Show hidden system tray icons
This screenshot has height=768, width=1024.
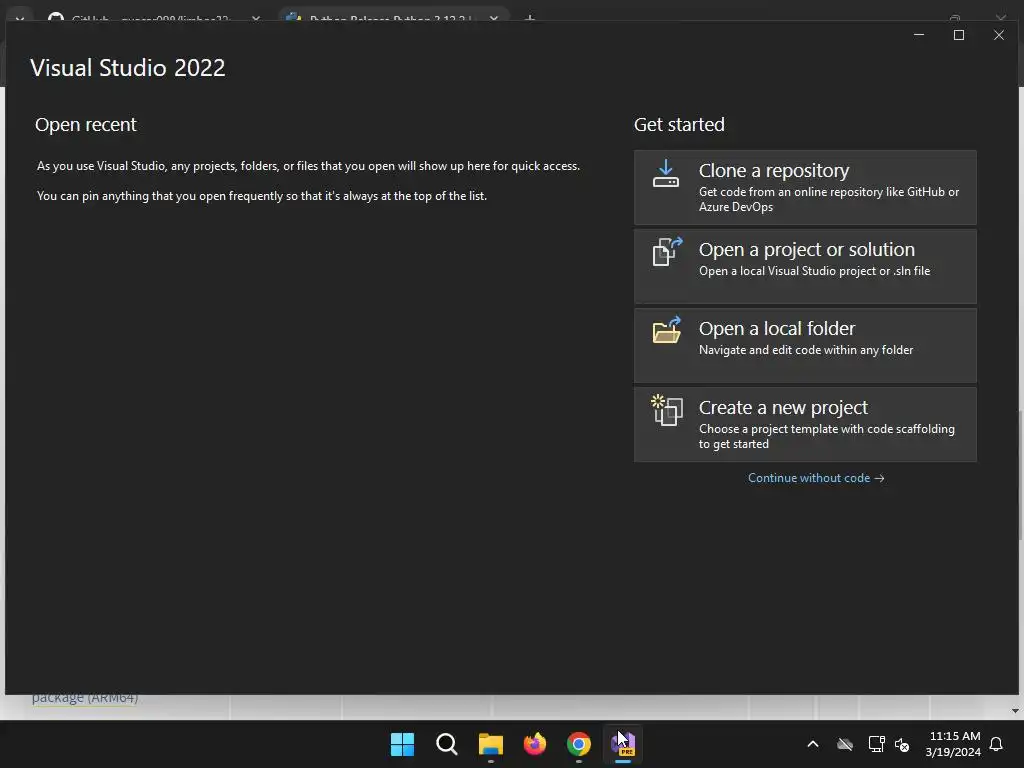pyautogui.click(x=813, y=744)
